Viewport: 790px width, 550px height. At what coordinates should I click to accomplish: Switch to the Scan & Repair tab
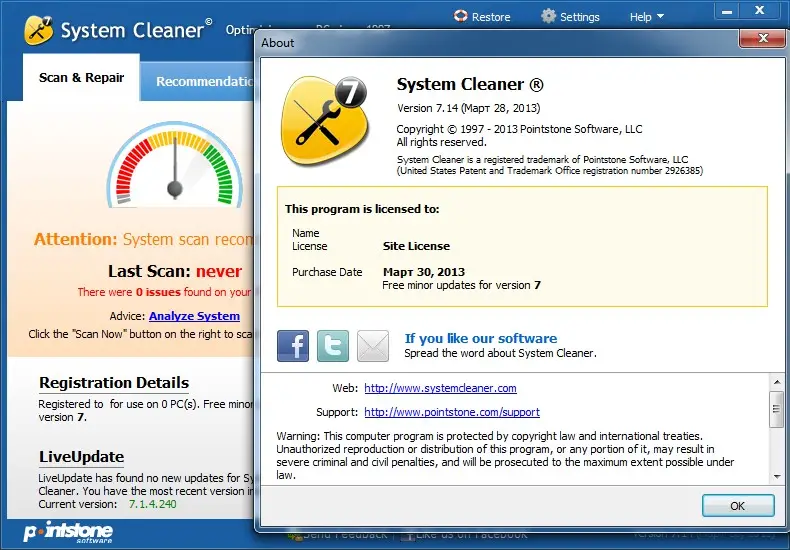[81, 78]
